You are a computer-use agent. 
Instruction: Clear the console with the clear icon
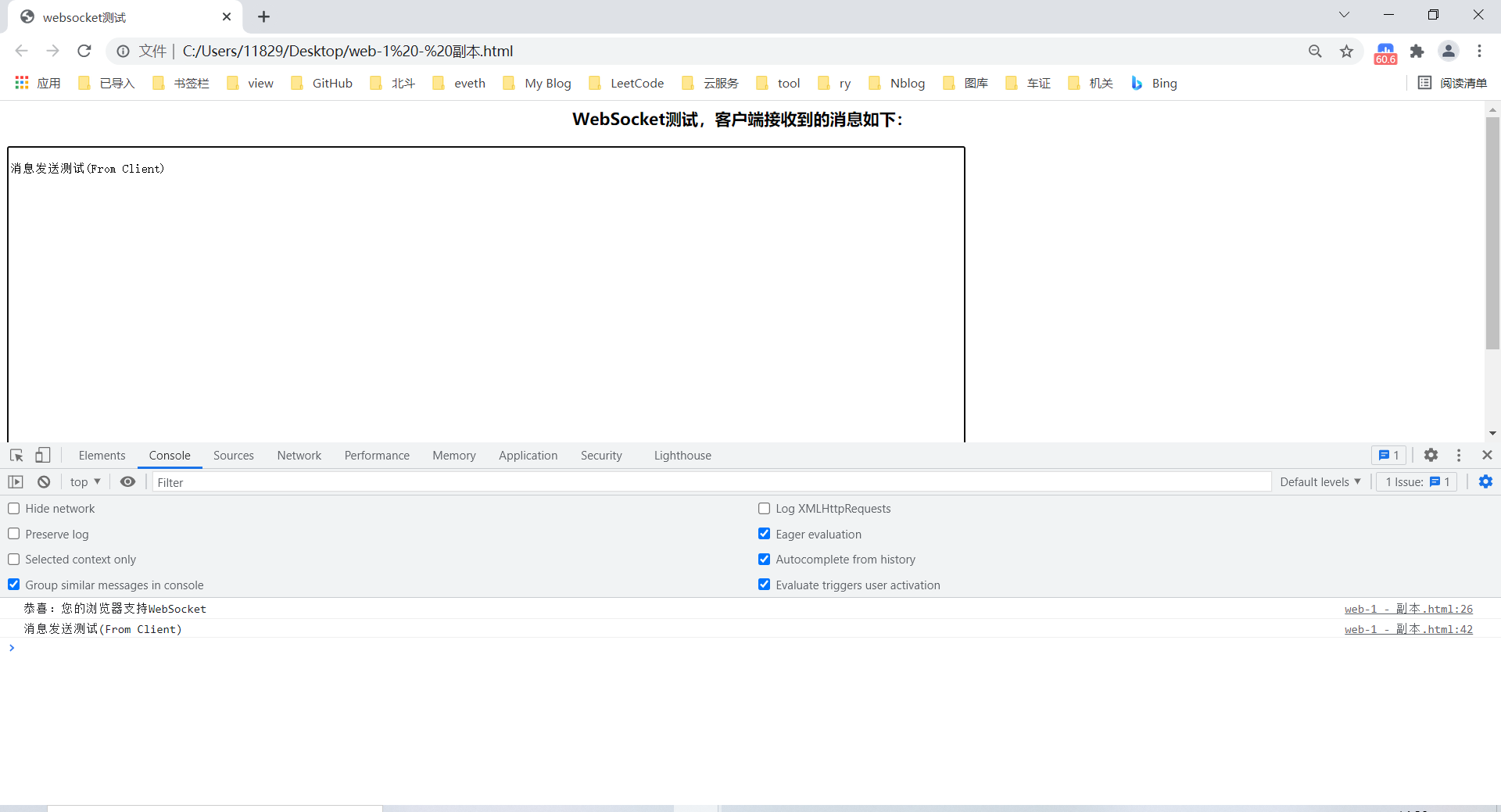(x=44, y=482)
